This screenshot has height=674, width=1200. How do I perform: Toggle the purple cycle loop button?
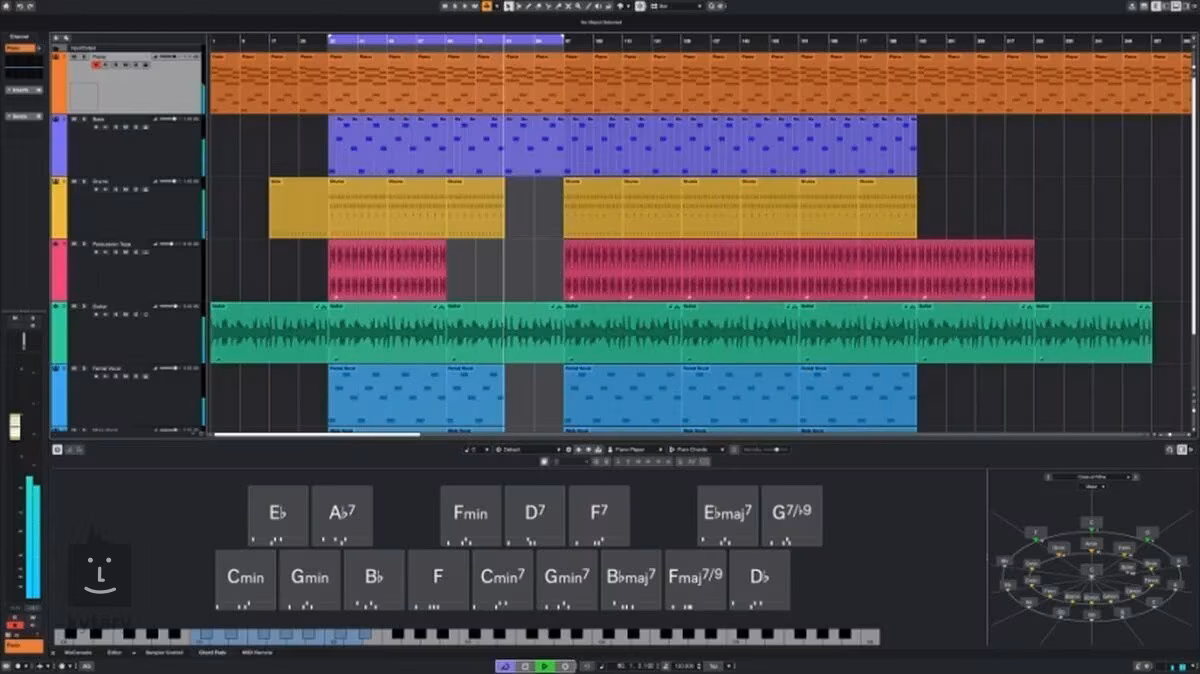(505, 666)
